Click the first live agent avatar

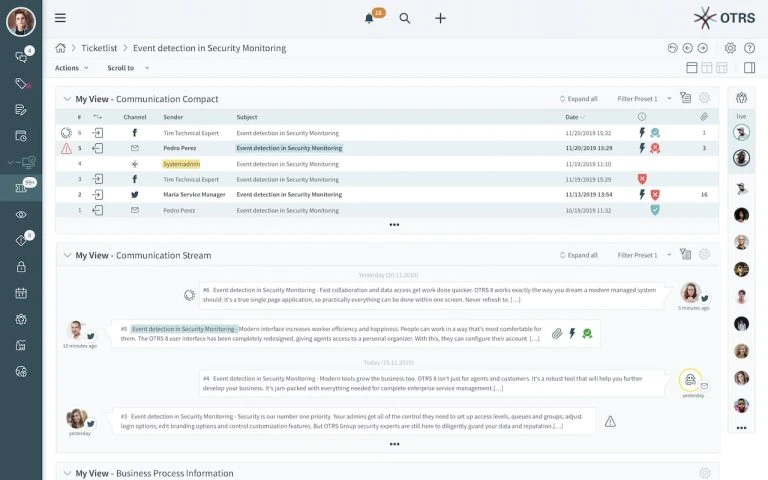click(x=742, y=132)
